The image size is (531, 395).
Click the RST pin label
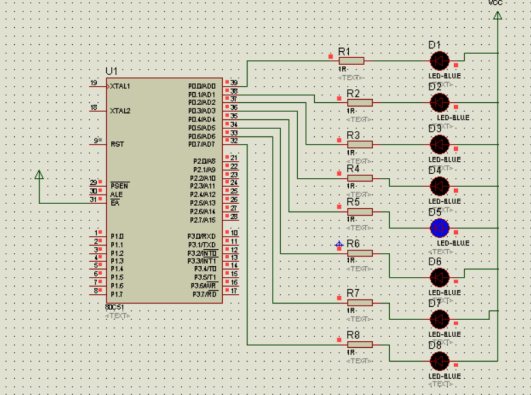(x=117, y=144)
